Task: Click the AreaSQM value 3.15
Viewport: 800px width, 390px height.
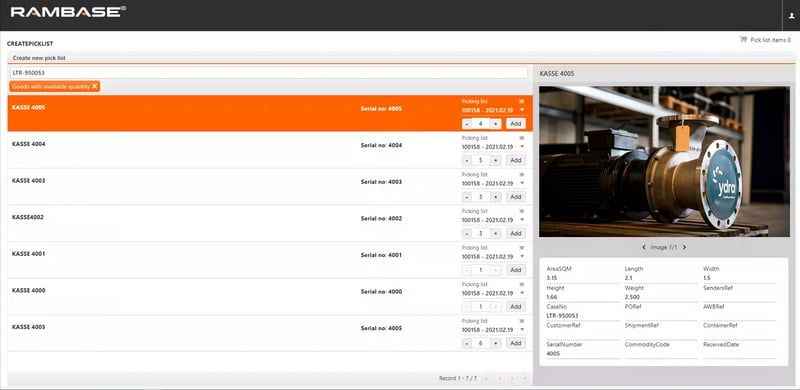Action: coord(552,278)
